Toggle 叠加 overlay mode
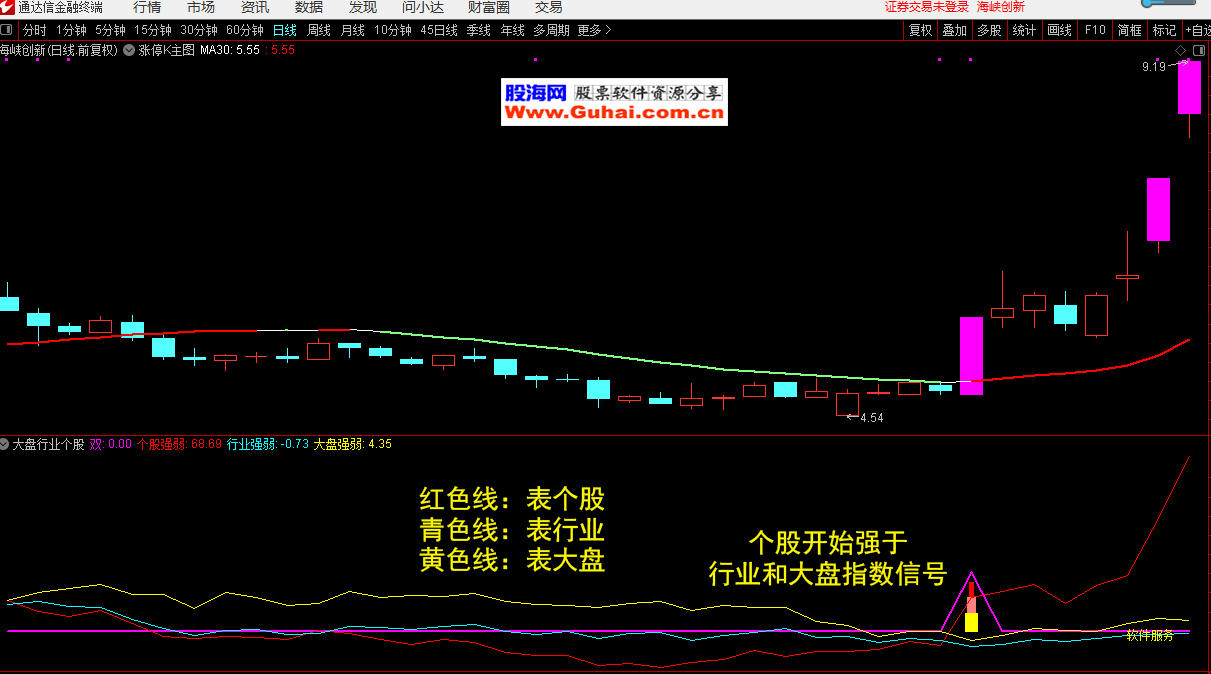 coord(954,30)
